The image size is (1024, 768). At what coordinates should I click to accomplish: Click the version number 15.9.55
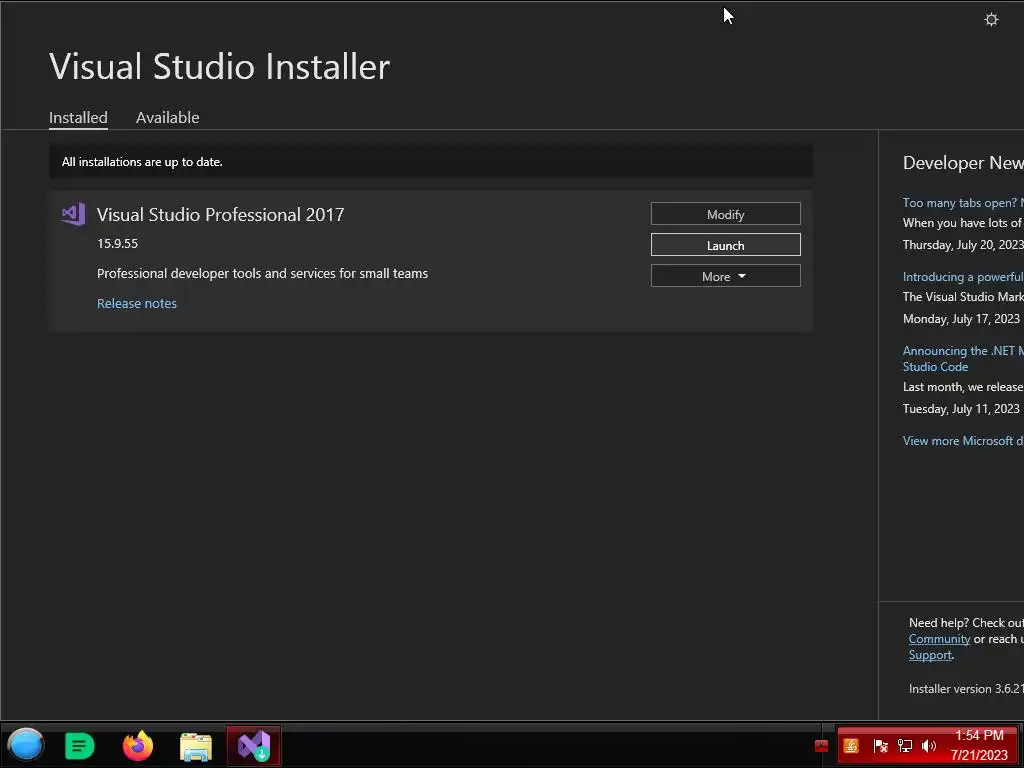(x=118, y=244)
